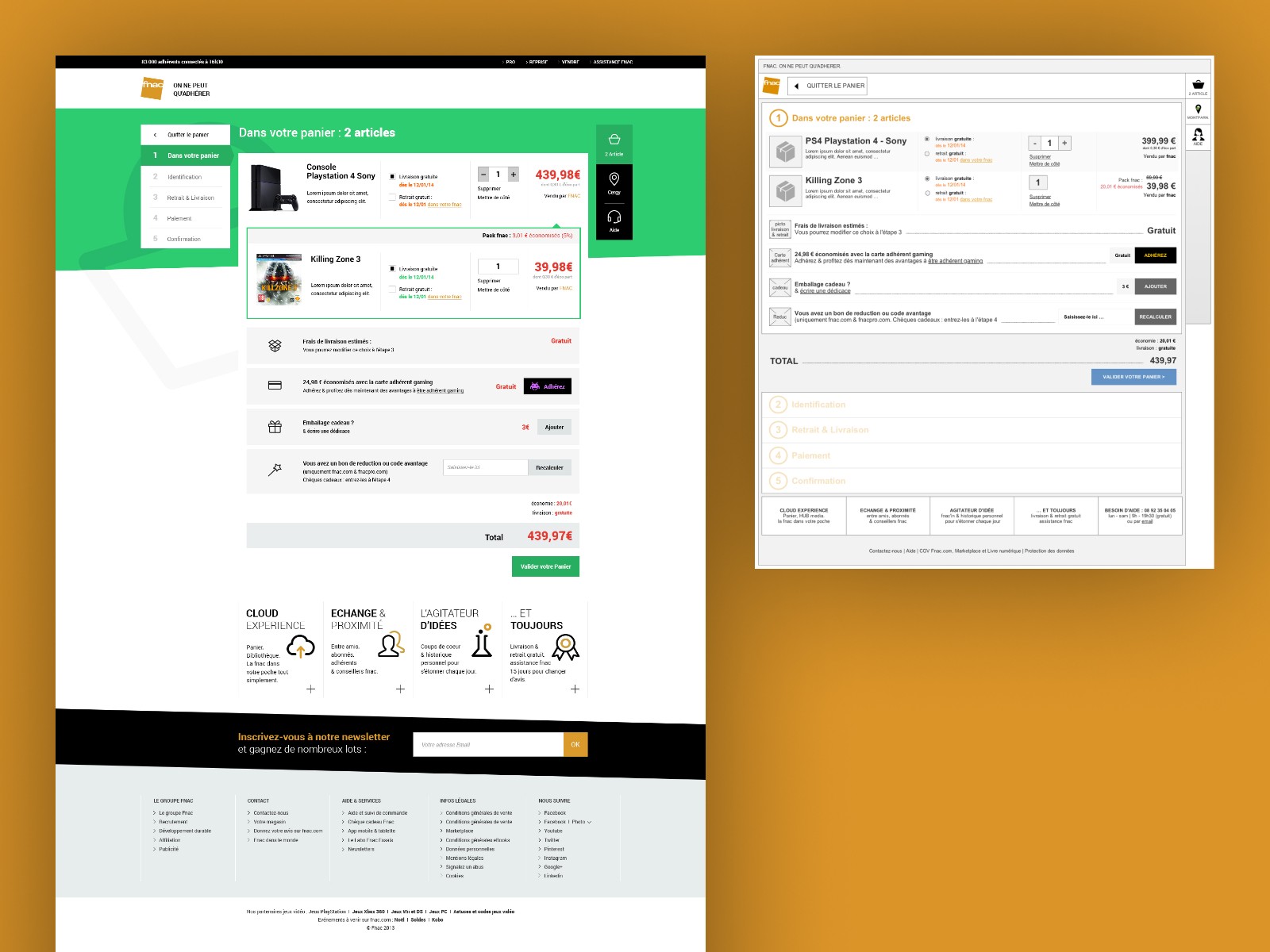Increase Playstation 4 quantity with plus button
This screenshot has height=952, width=1270.
(514, 175)
